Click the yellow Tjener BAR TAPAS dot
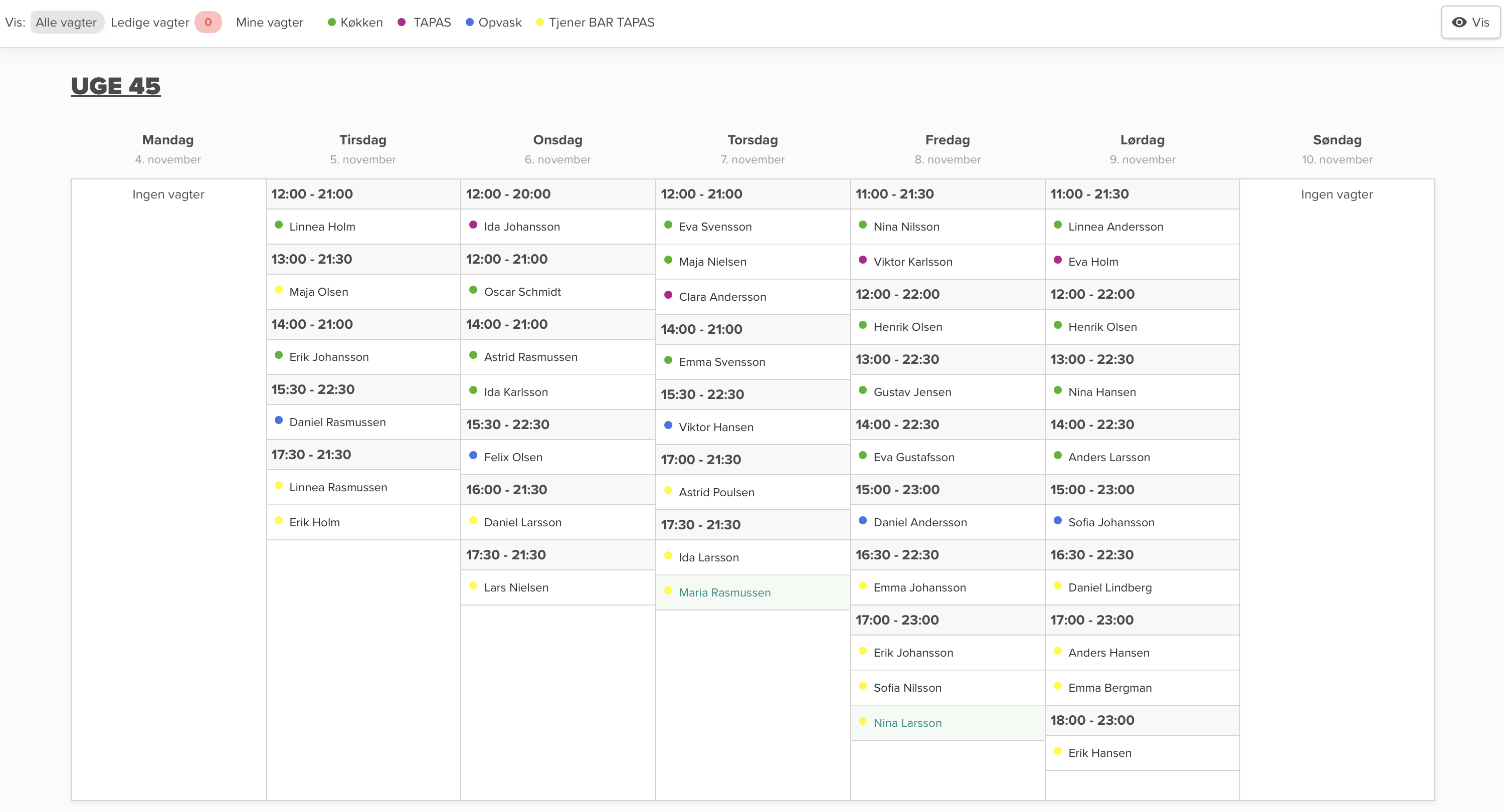 (540, 22)
